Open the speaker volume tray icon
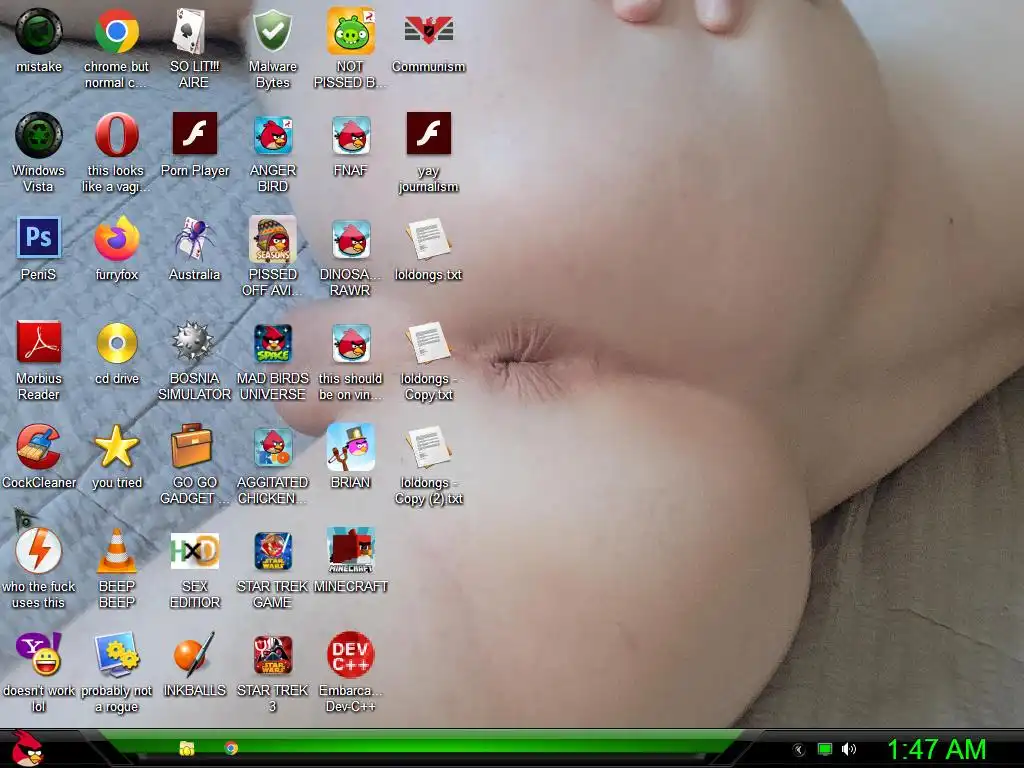This screenshot has width=1024, height=768. click(848, 750)
